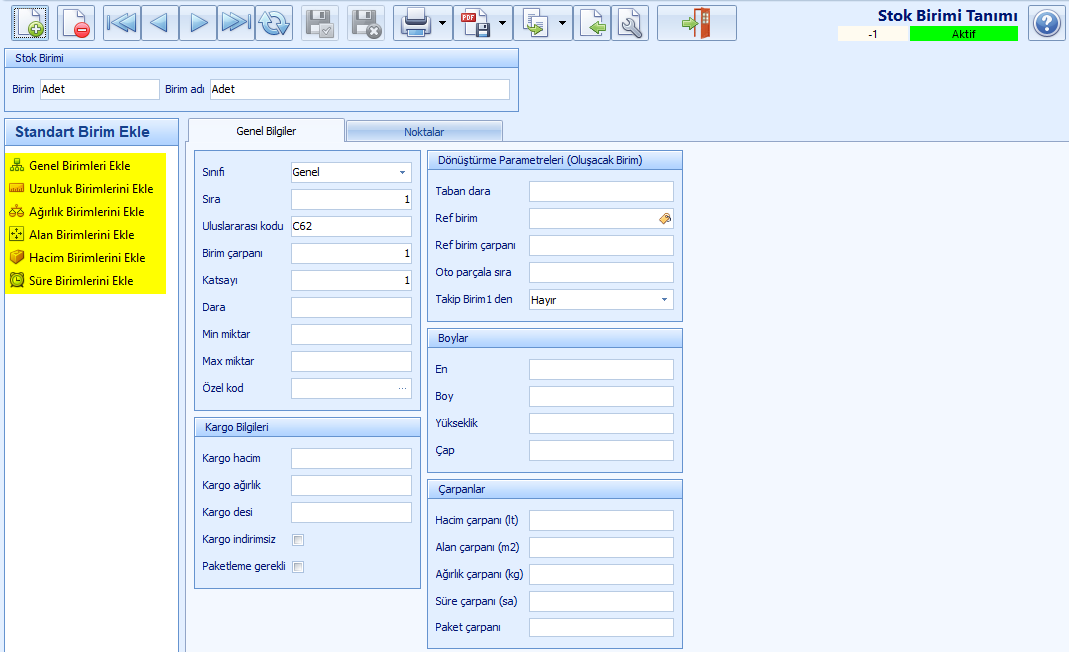Switch to the Noktalar tab
Screen dimensions: 1069x652
point(424,132)
